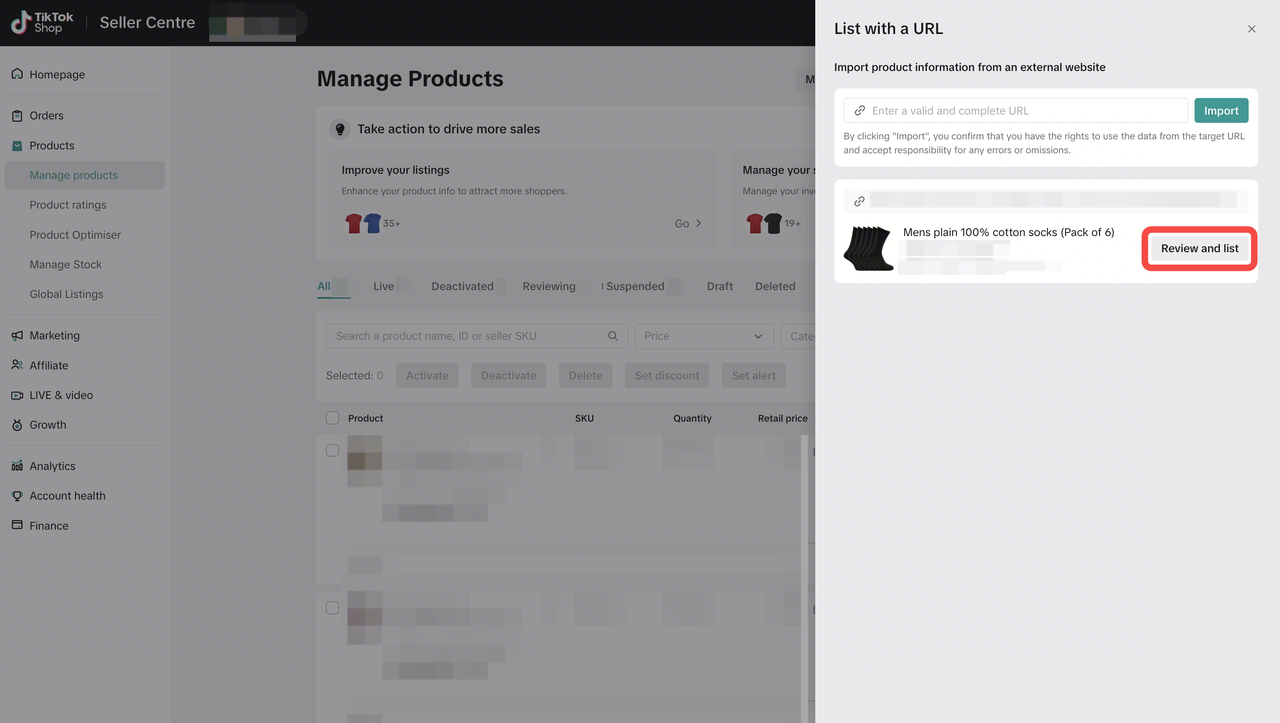The image size is (1280, 723).
Task: Switch to the Live tab
Action: [384, 286]
